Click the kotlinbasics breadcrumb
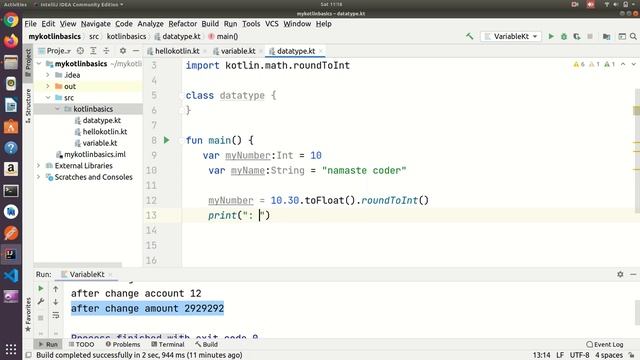 coord(126,36)
